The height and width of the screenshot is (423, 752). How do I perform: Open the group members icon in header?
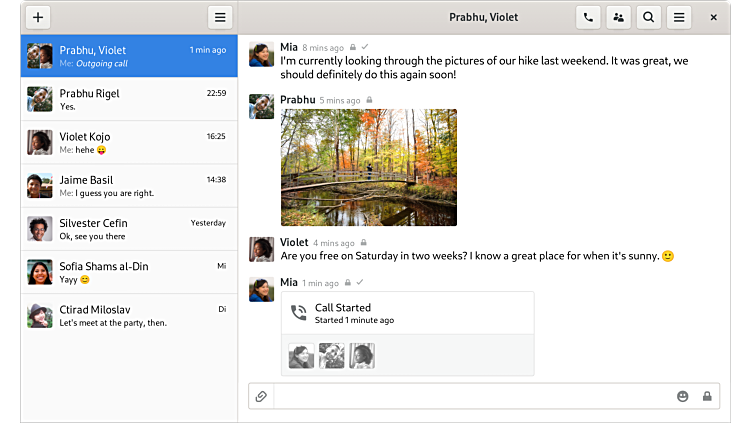click(x=618, y=17)
